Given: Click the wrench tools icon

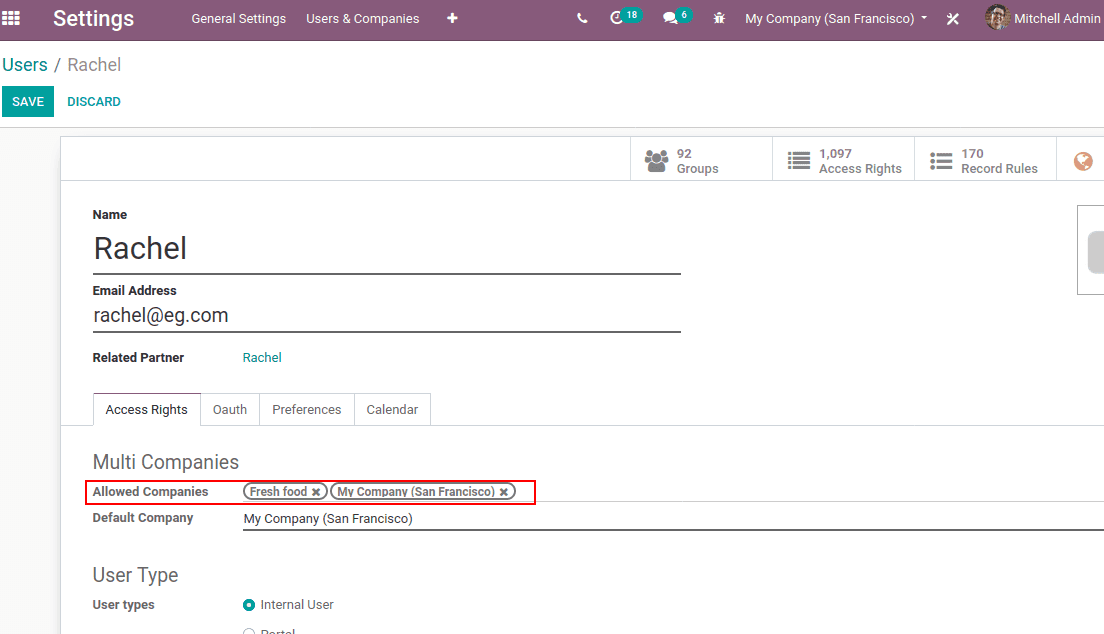Looking at the screenshot, I should [953, 18].
